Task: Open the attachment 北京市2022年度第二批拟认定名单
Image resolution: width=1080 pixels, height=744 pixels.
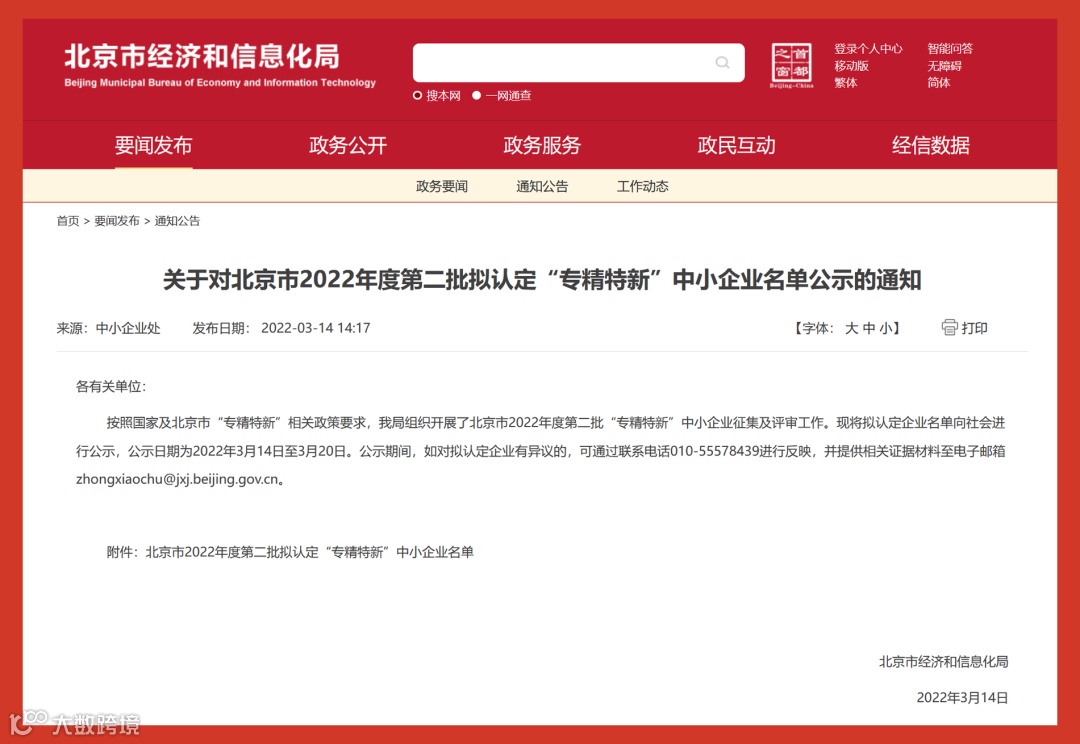Action: point(309,552)
